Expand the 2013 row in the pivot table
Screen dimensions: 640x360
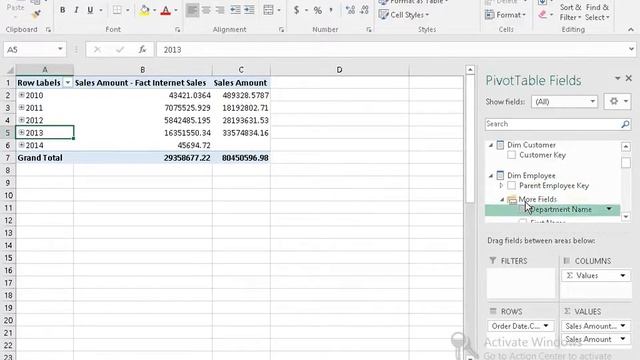[22, 132]
